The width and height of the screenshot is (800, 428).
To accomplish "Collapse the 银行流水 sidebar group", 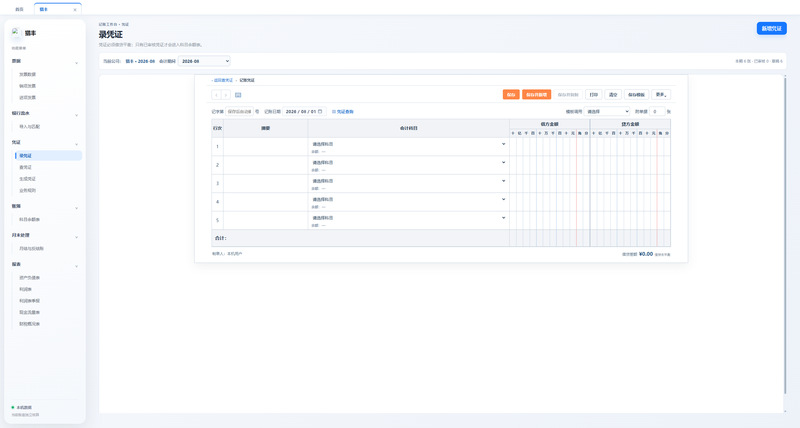I will click(x=77, y=115).
